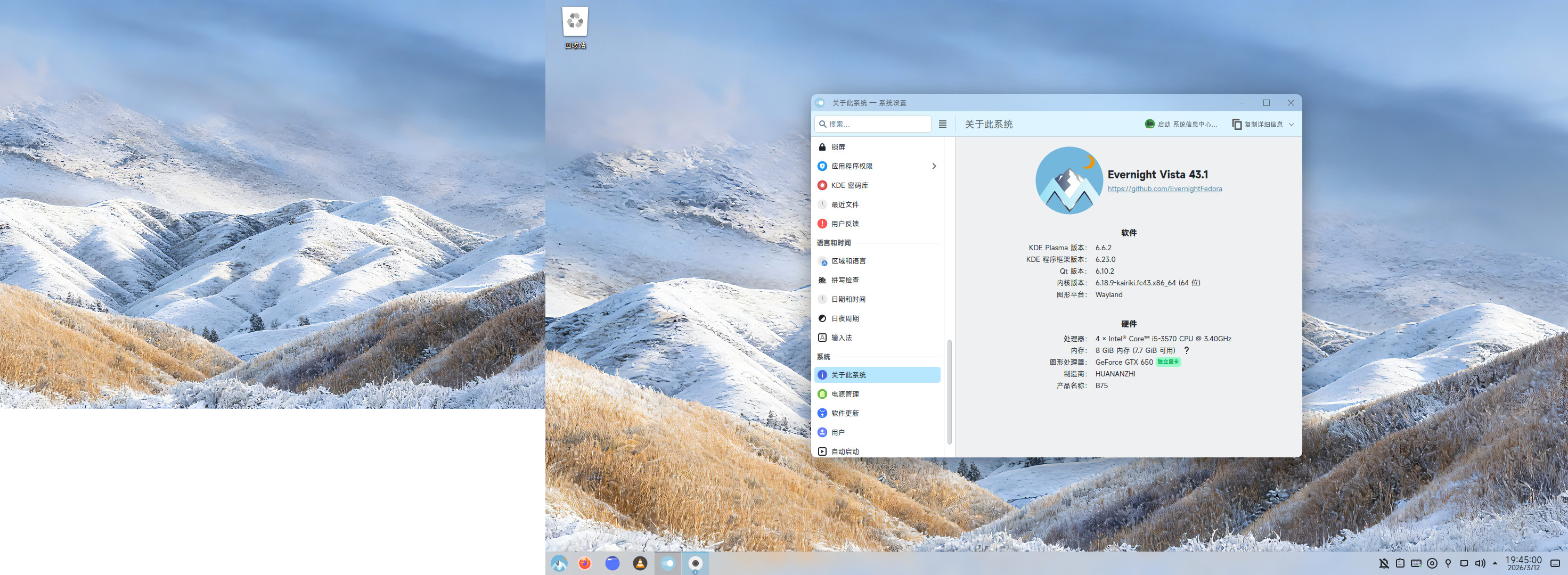Viewport: 1568px width, 575px height.
Task: Open the EvernightFedora GitHub link
Action: point(1164,188)
